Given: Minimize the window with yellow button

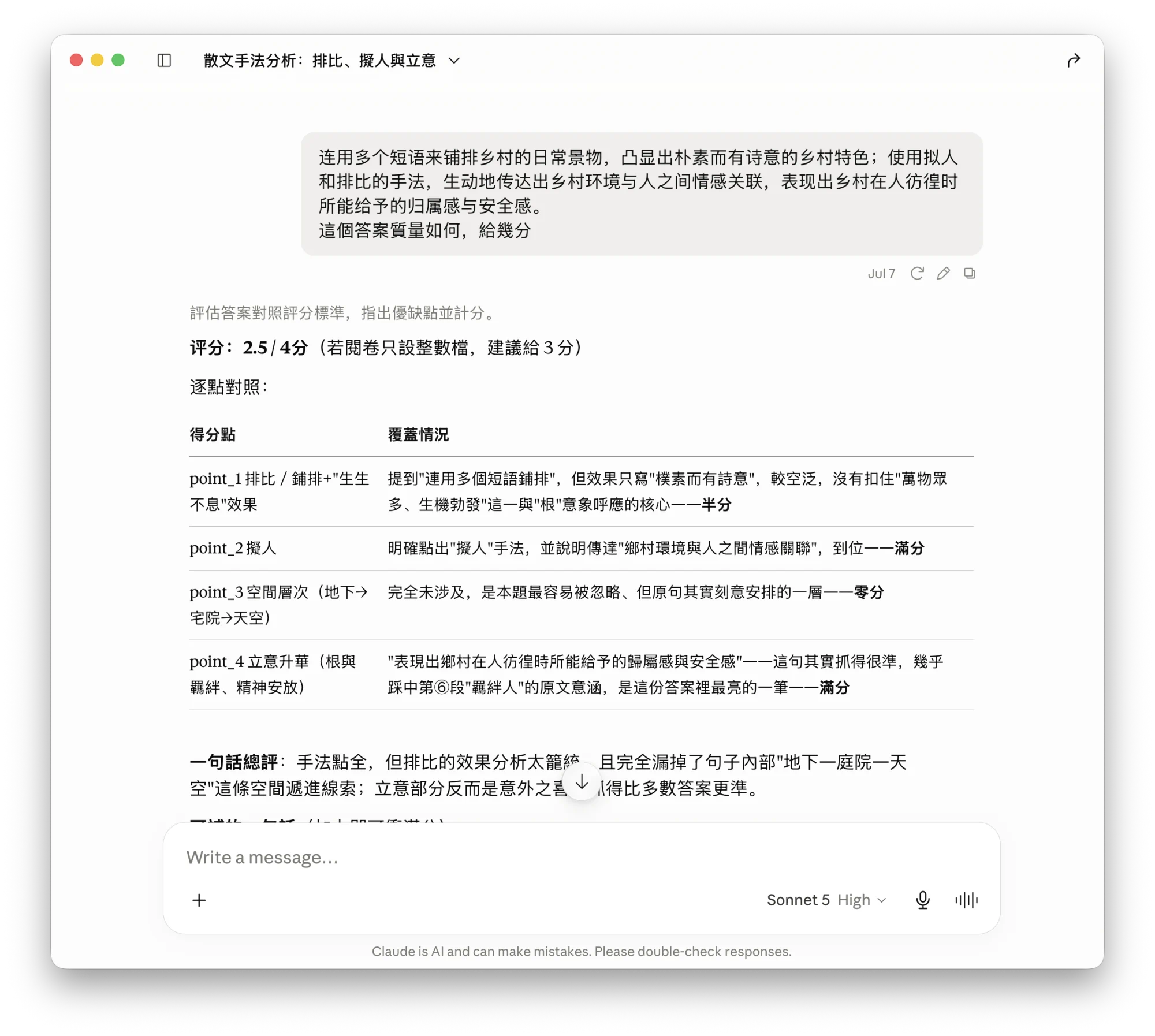Looking at the screenshot, I should click(x=97, y=60).
